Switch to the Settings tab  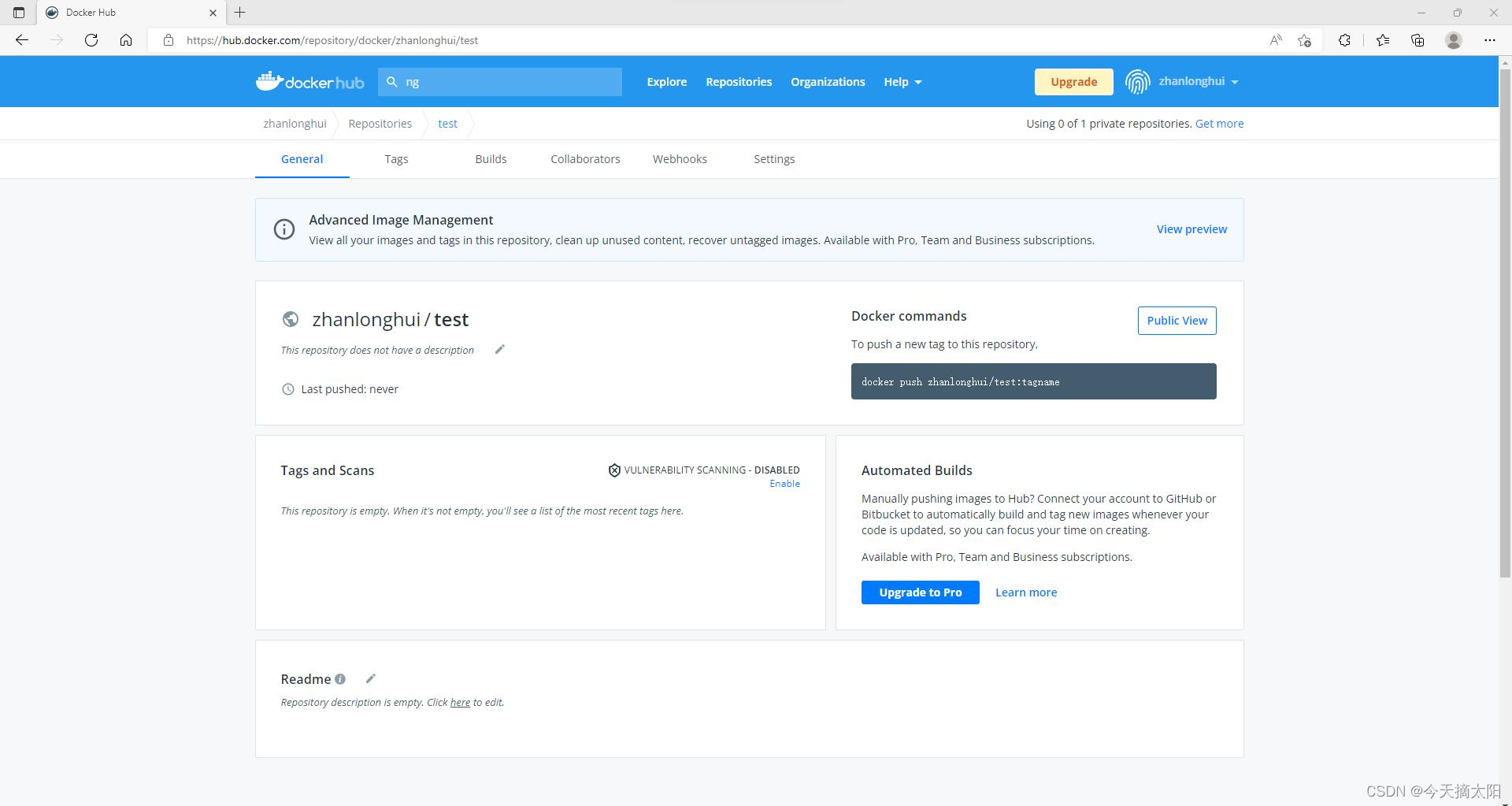(774, 159)
